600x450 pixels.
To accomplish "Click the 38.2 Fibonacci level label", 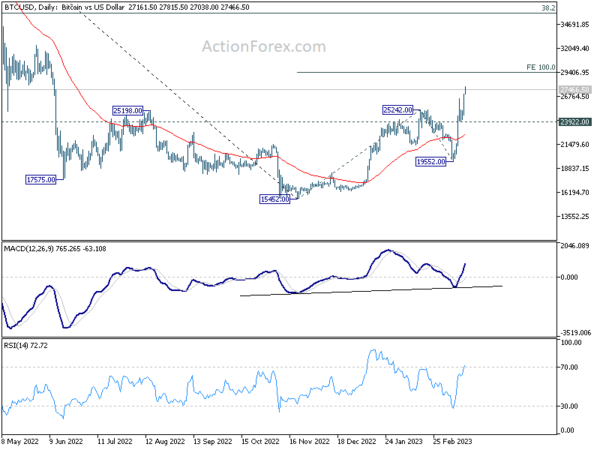I will [x=548, y=8].
